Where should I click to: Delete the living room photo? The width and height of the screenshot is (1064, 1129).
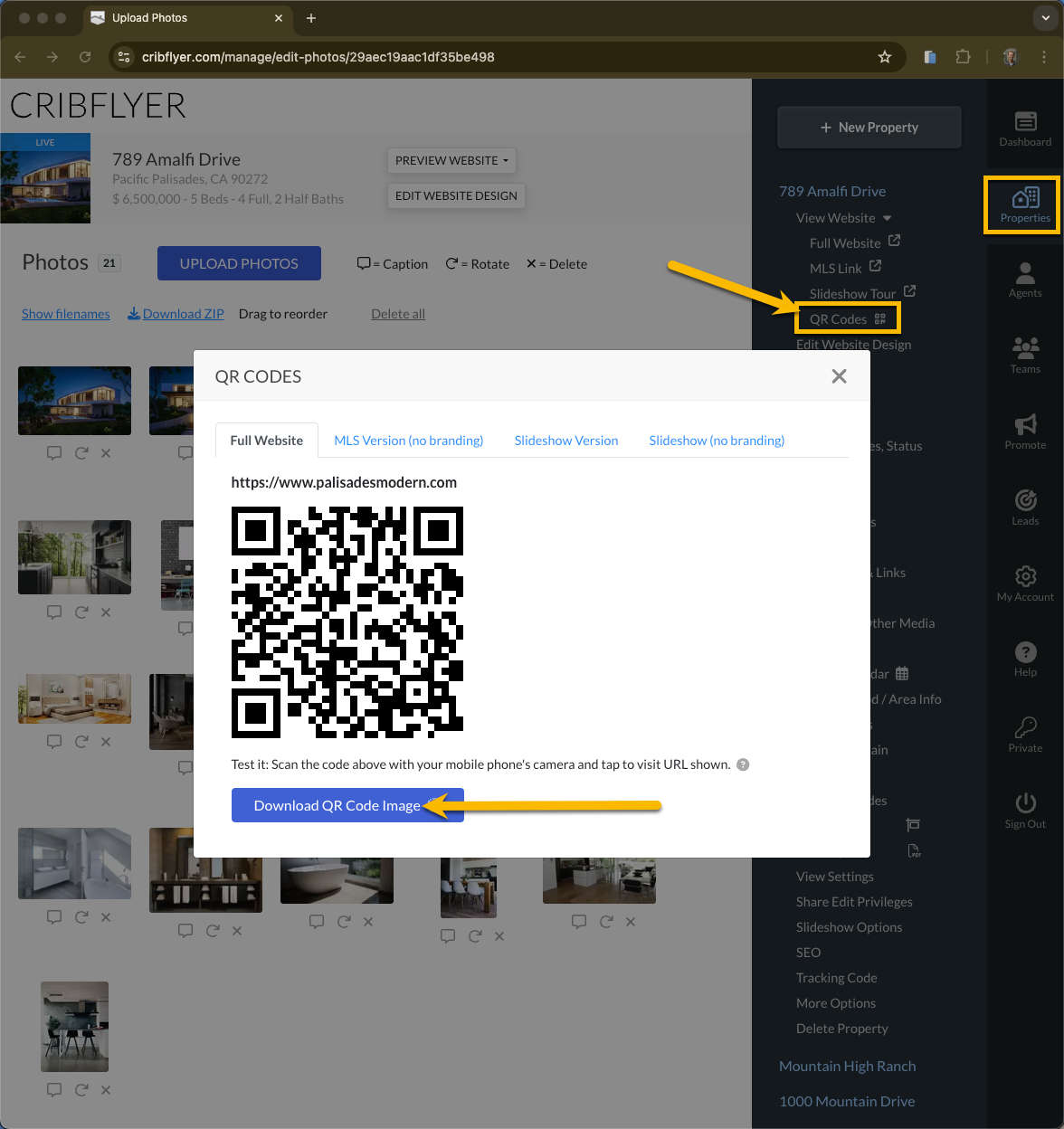(x=631, y=922)
